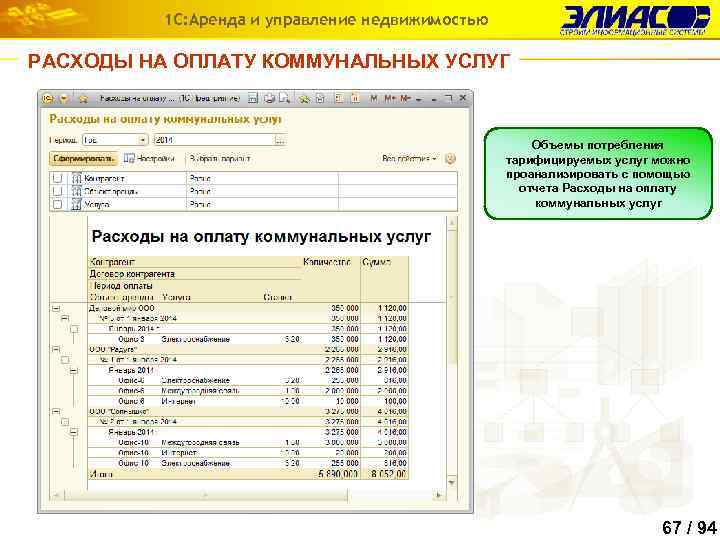The image size is (720, 540).
Task: Add report to favorites with star icon
Action: point(83,98)
